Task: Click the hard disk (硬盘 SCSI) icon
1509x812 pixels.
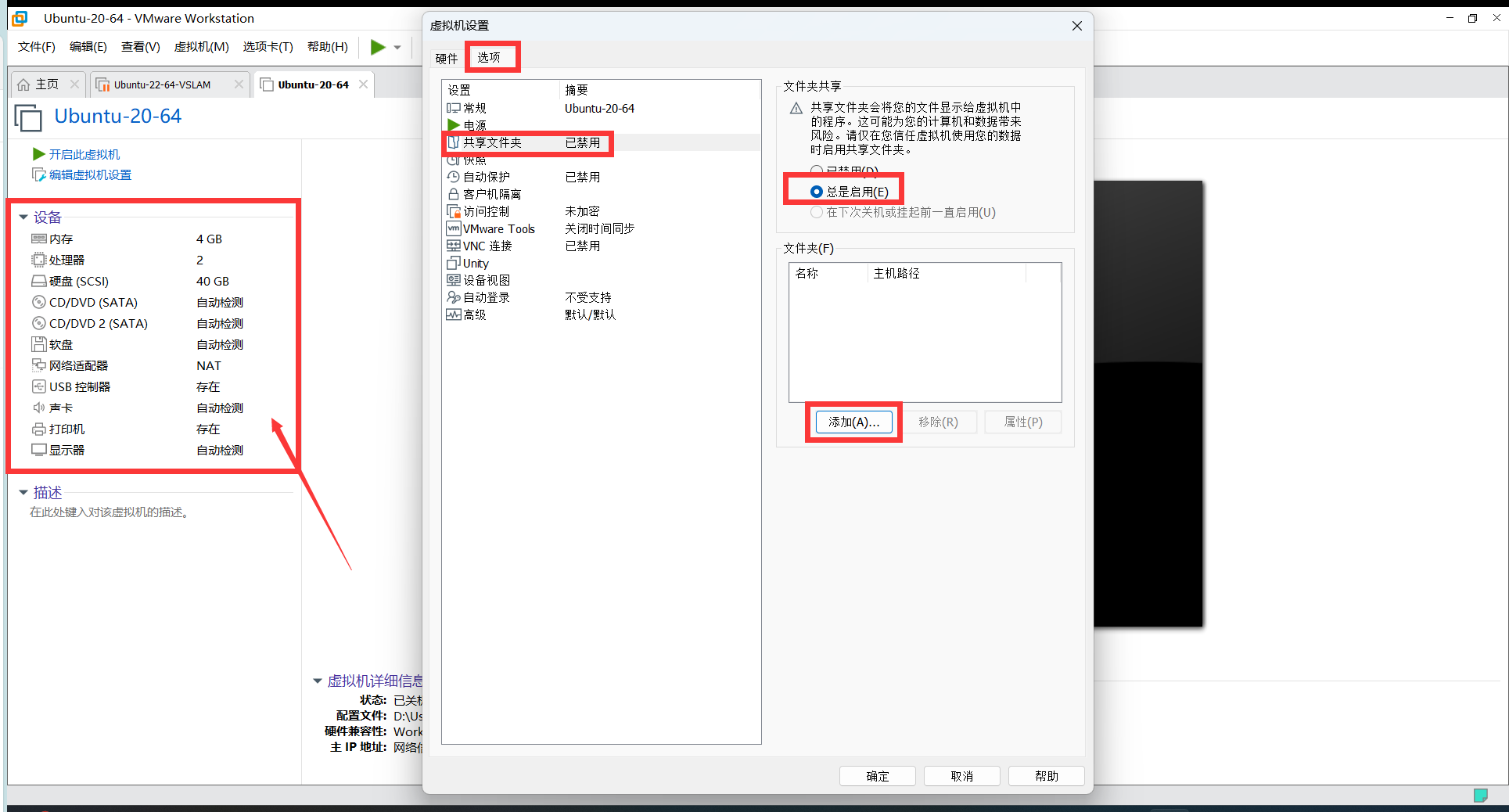Action: (x=39, y=281)
